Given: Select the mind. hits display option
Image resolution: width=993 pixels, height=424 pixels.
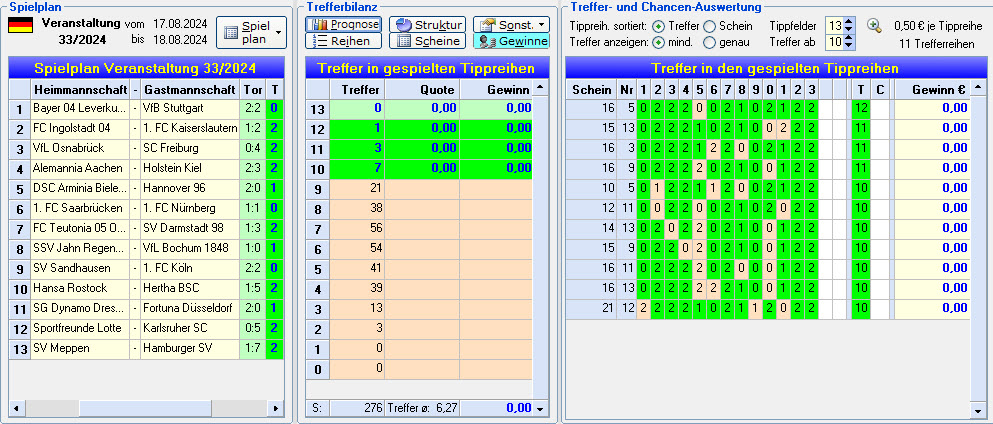Looking at the screenshot, I should coord(659,42).
